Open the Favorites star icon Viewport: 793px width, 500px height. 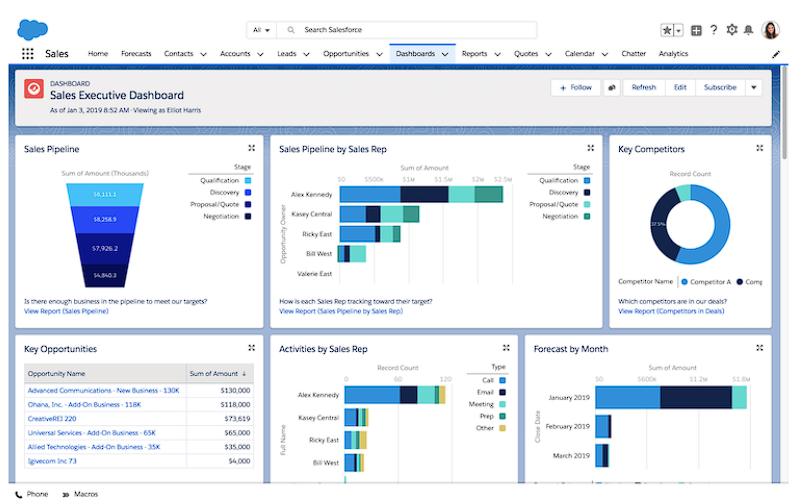click(667, 30)
